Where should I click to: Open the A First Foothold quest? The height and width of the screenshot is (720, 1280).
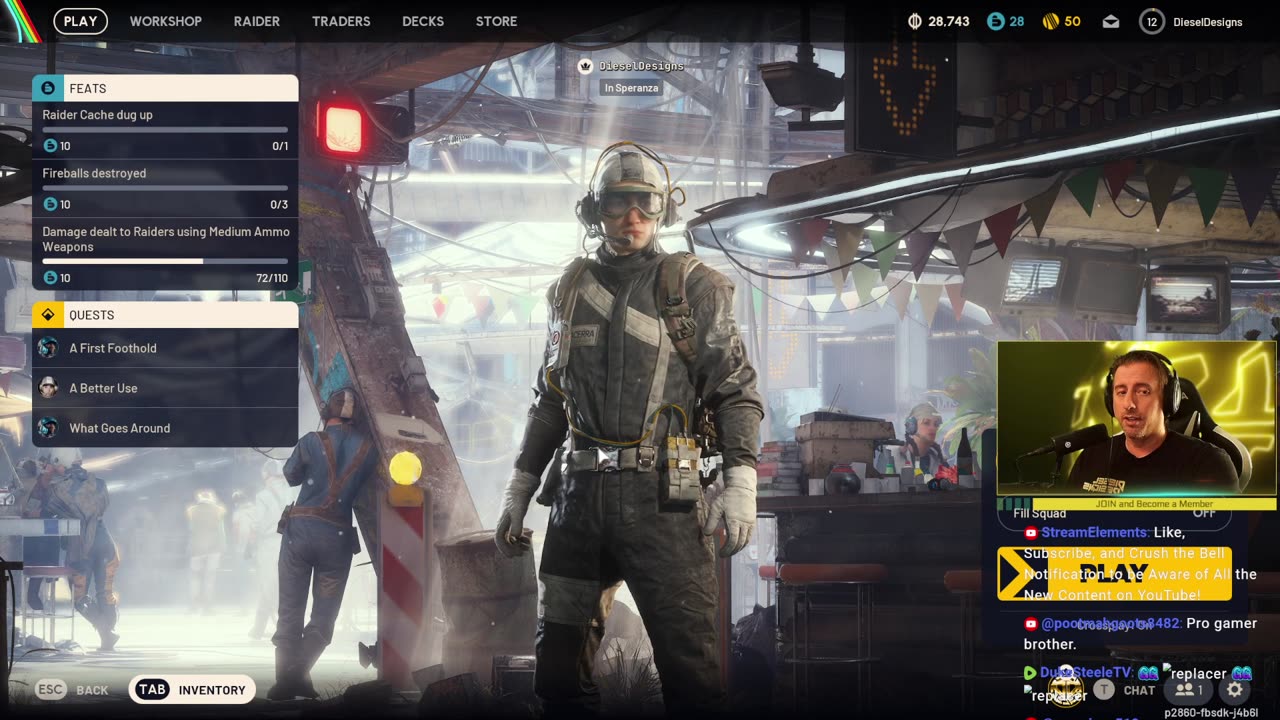tap(165, 348)
